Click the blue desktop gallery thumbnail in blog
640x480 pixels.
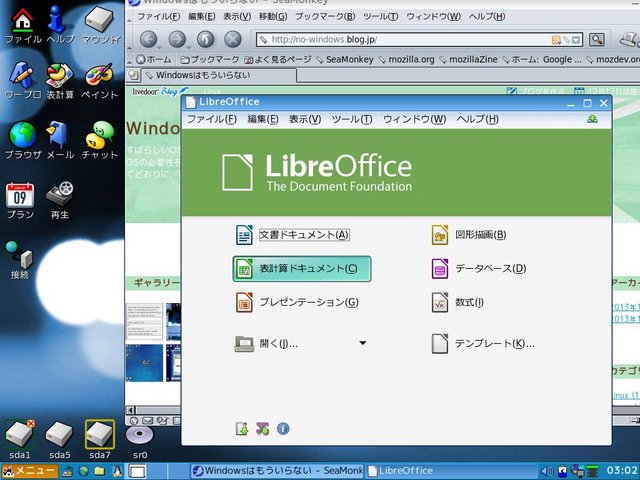point(144,362)
